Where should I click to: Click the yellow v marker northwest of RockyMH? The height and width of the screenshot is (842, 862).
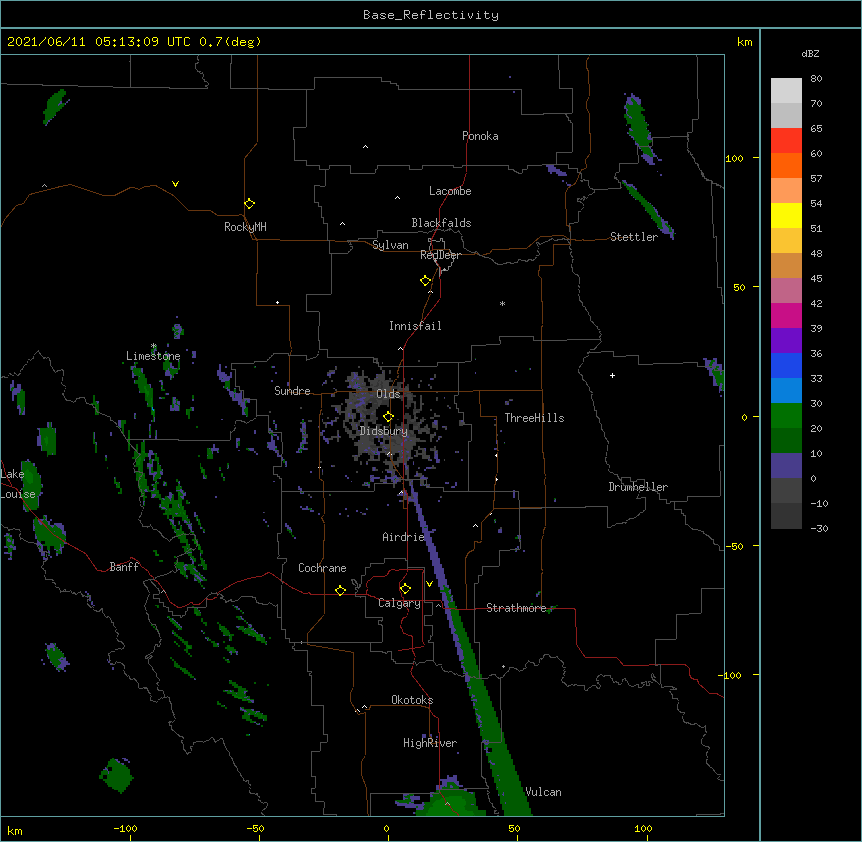click(175, 184)
